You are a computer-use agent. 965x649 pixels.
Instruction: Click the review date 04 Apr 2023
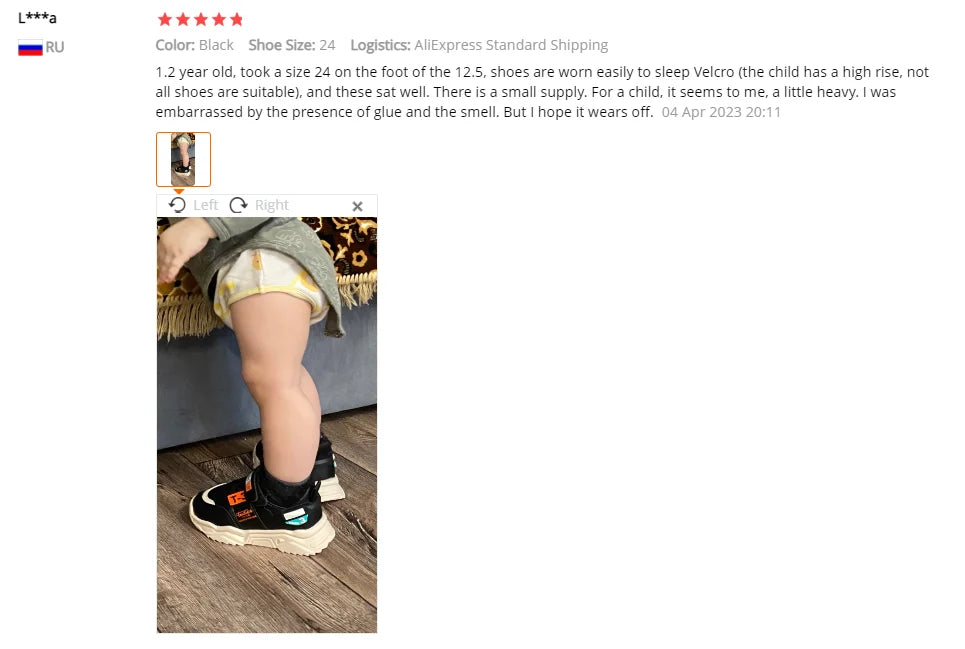(x=702, y=112)
